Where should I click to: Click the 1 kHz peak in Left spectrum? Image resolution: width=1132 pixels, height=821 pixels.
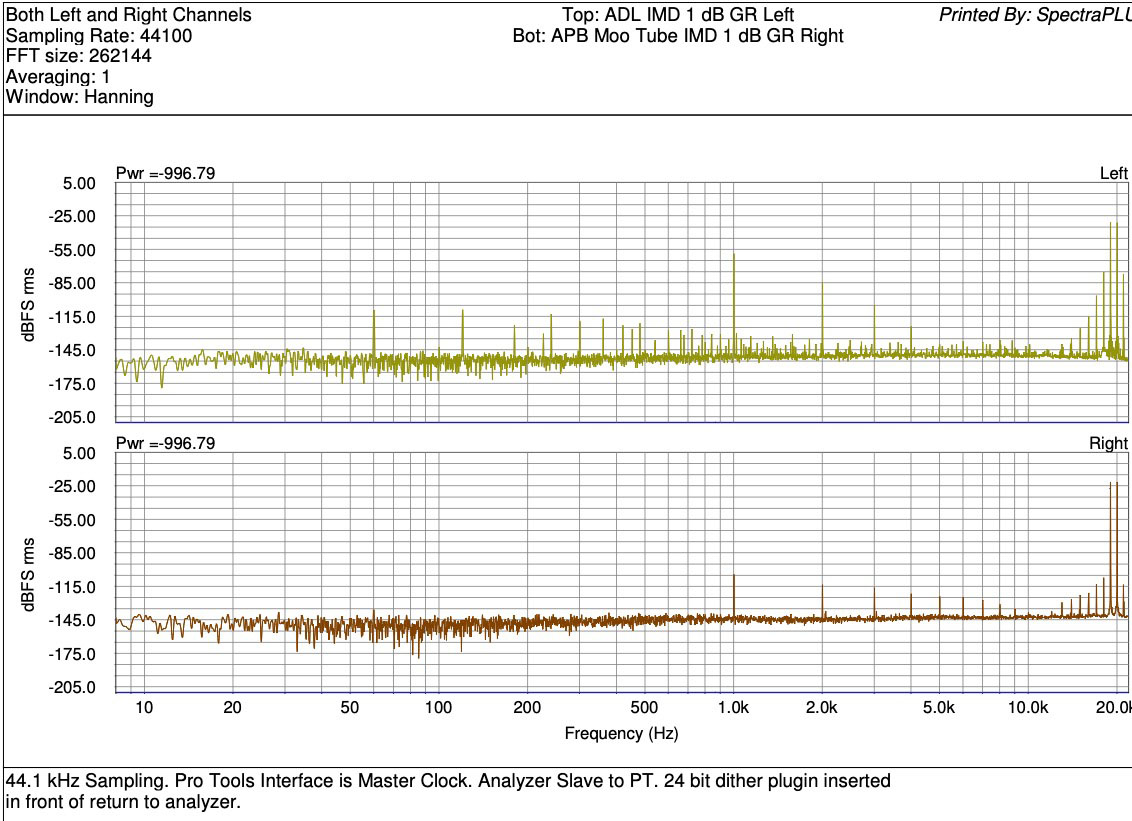734,300
